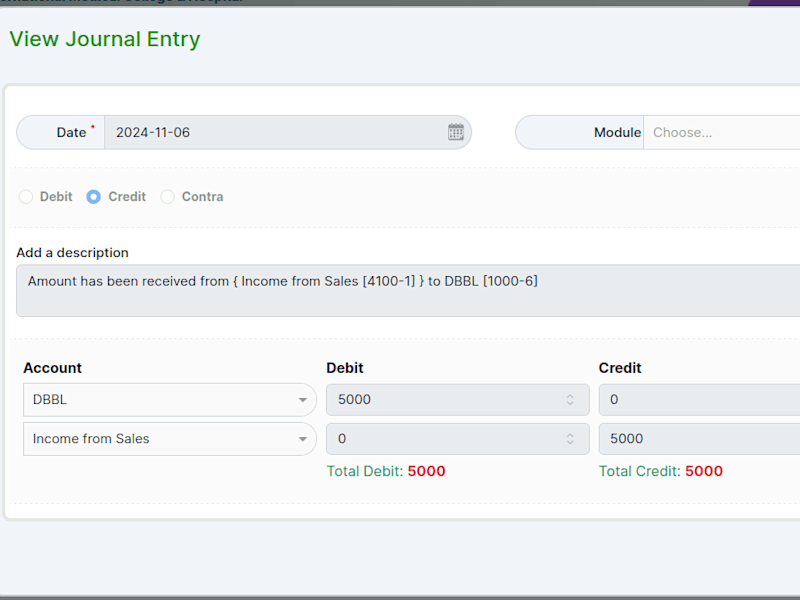
Task: Click the Debit amount field showing 0
Action: pos(458,439)
